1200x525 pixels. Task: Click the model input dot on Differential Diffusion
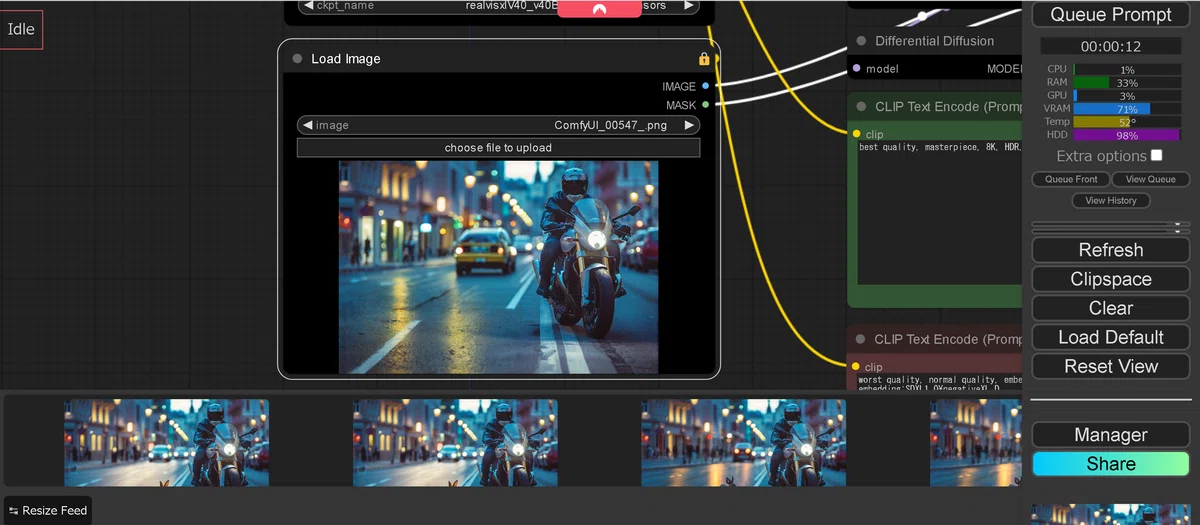click(856, 69)
